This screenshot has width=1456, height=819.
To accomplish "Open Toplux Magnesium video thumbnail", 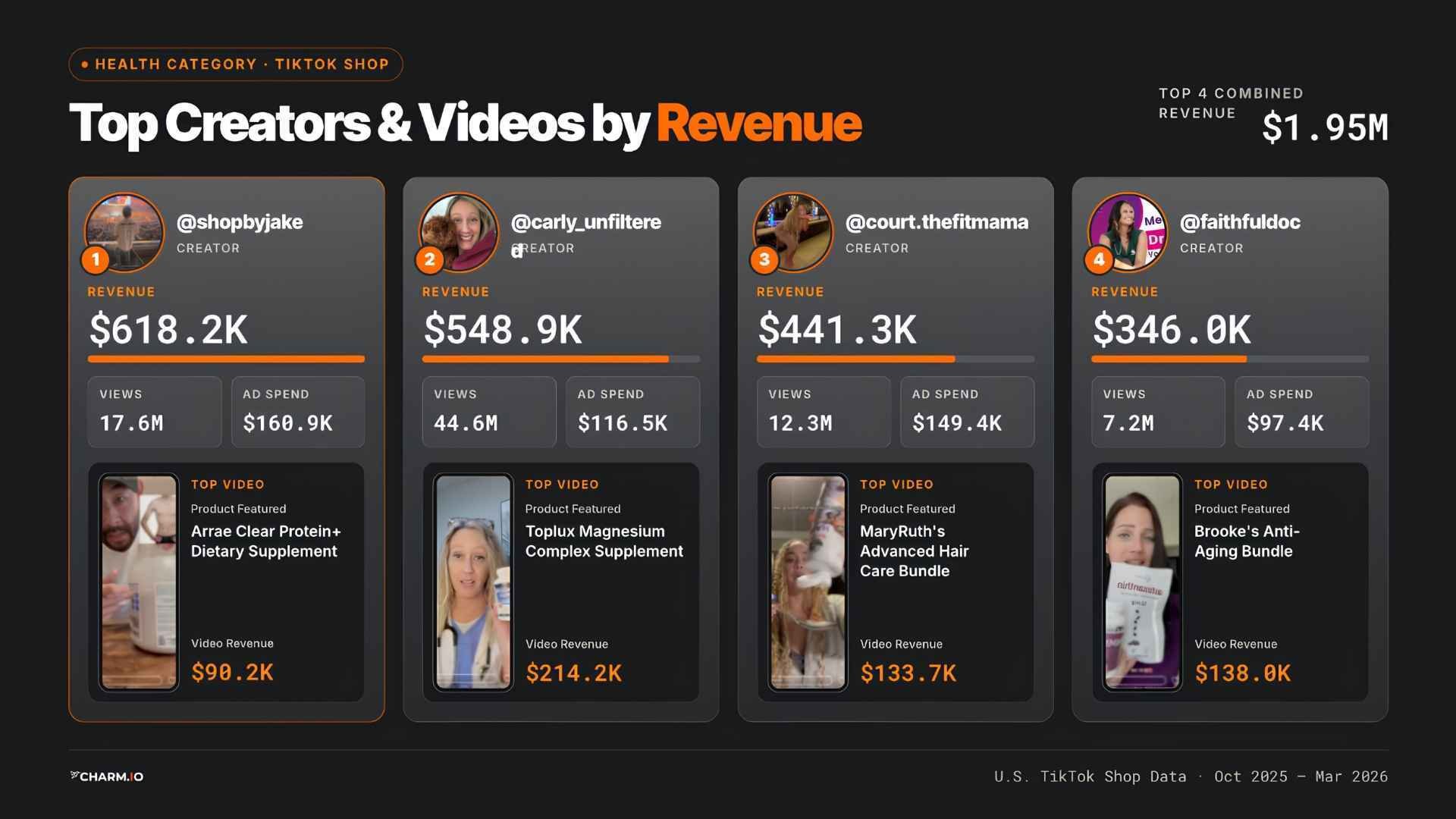I will coord(473,582).
